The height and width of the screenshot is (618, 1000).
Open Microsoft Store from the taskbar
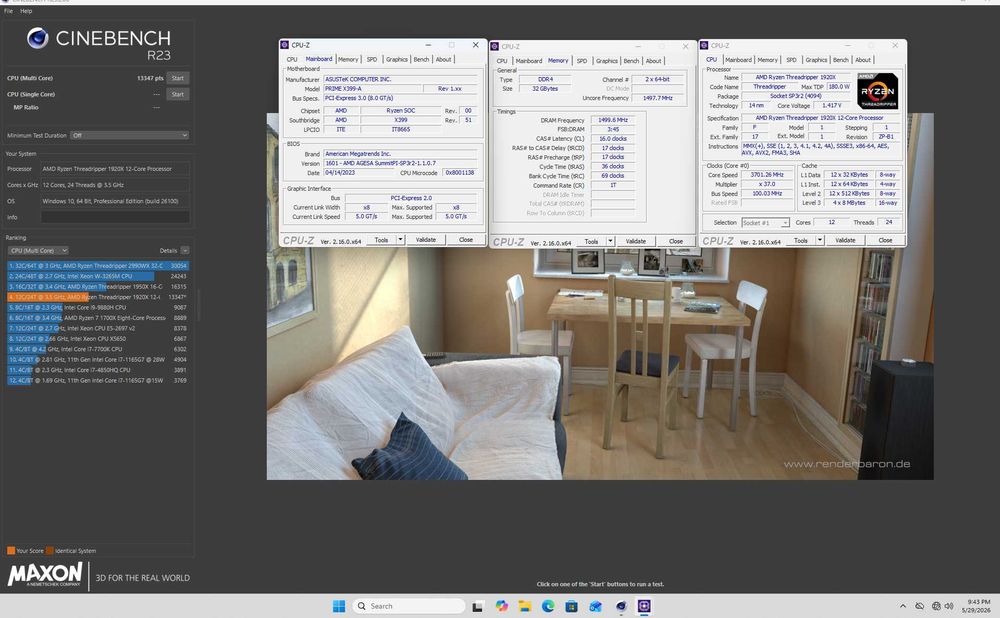[571, 606]
